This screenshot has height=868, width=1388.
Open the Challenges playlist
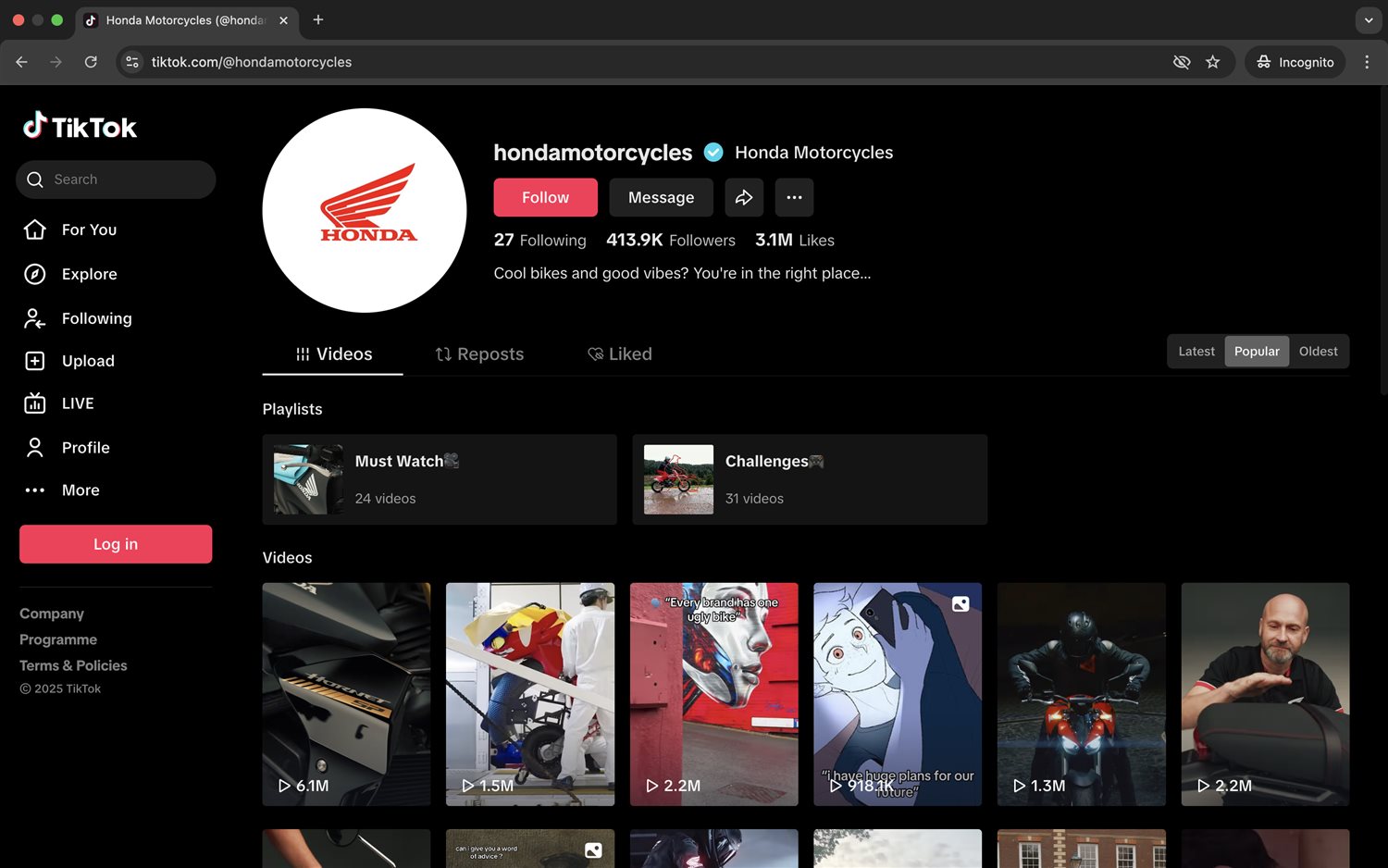point(810,479)
